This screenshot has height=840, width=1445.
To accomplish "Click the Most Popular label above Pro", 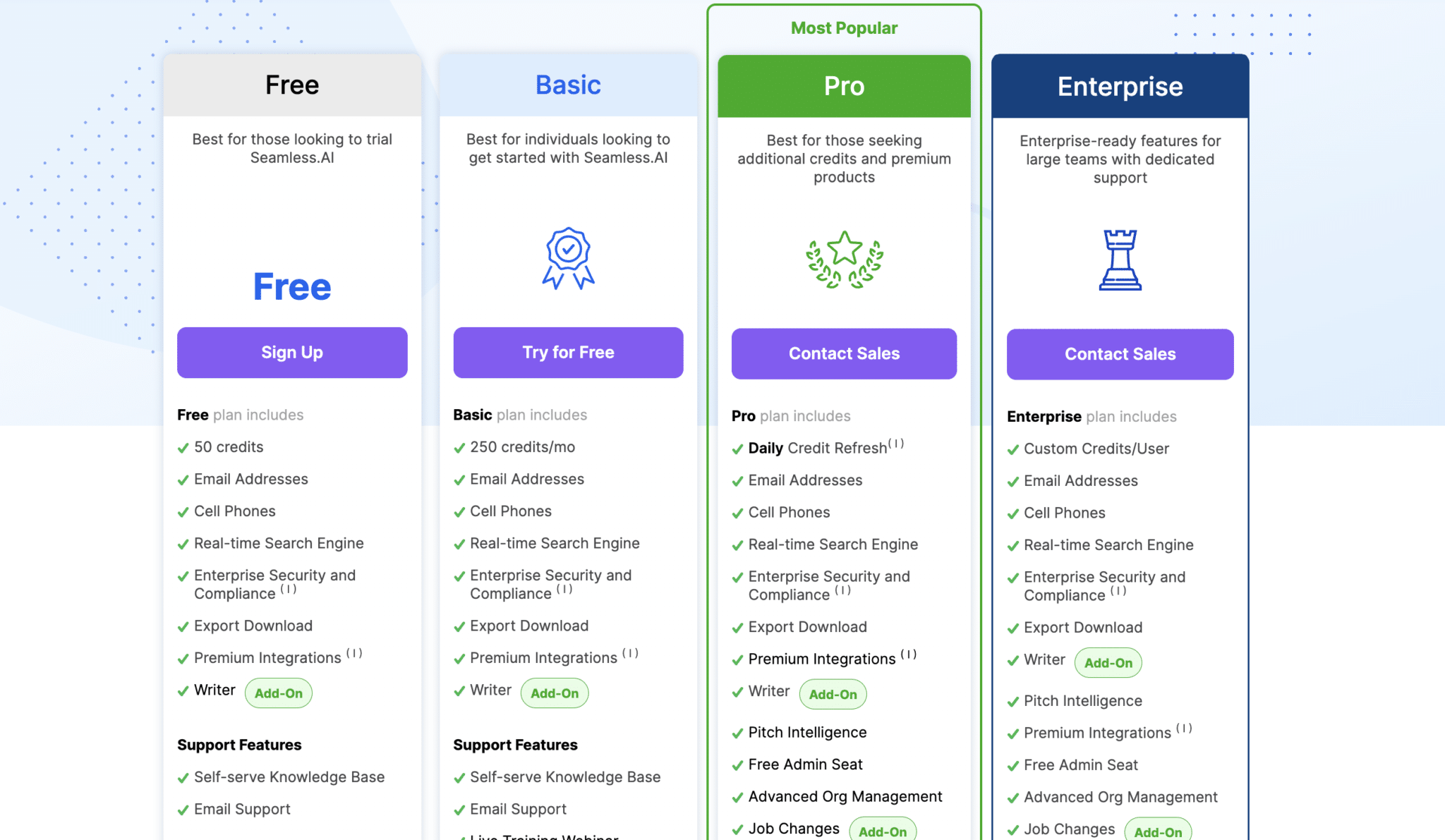I will coord(844,28).
